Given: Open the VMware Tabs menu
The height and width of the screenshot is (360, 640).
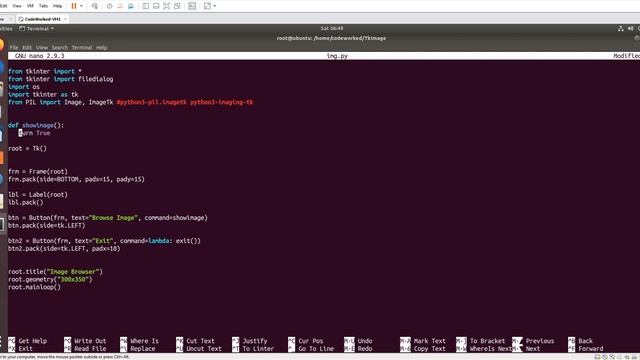Looking at the screenshot, I should coord(43,6).
